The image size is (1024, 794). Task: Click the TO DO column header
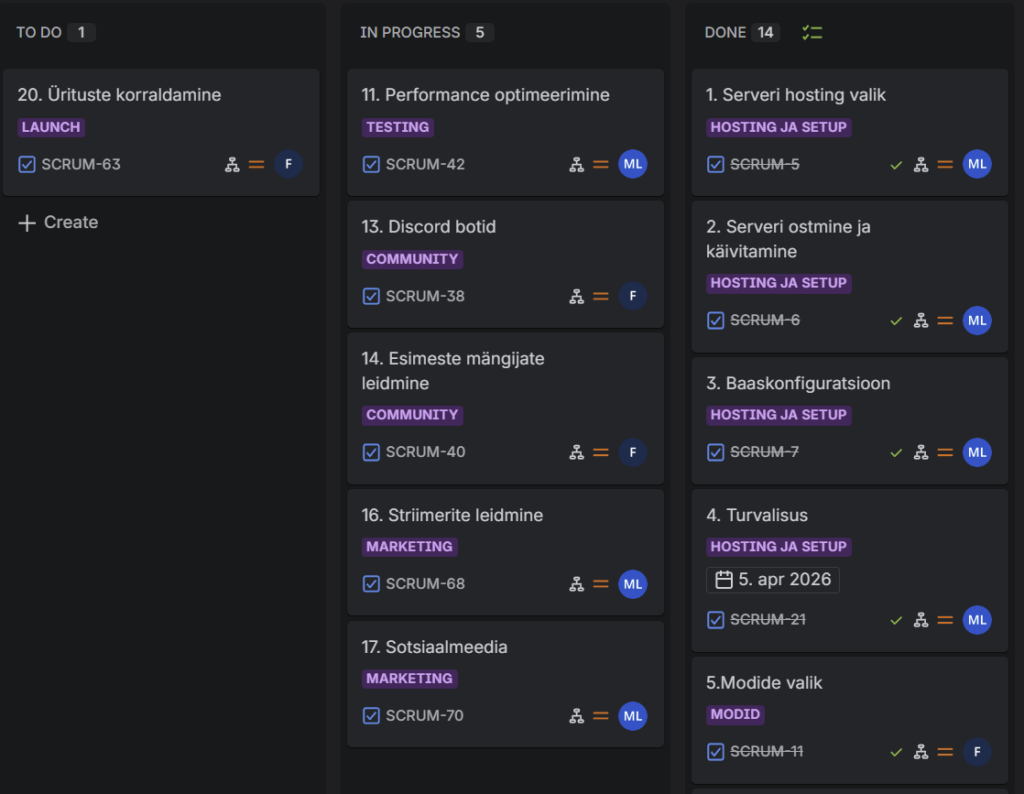click(x=39, y=33)
